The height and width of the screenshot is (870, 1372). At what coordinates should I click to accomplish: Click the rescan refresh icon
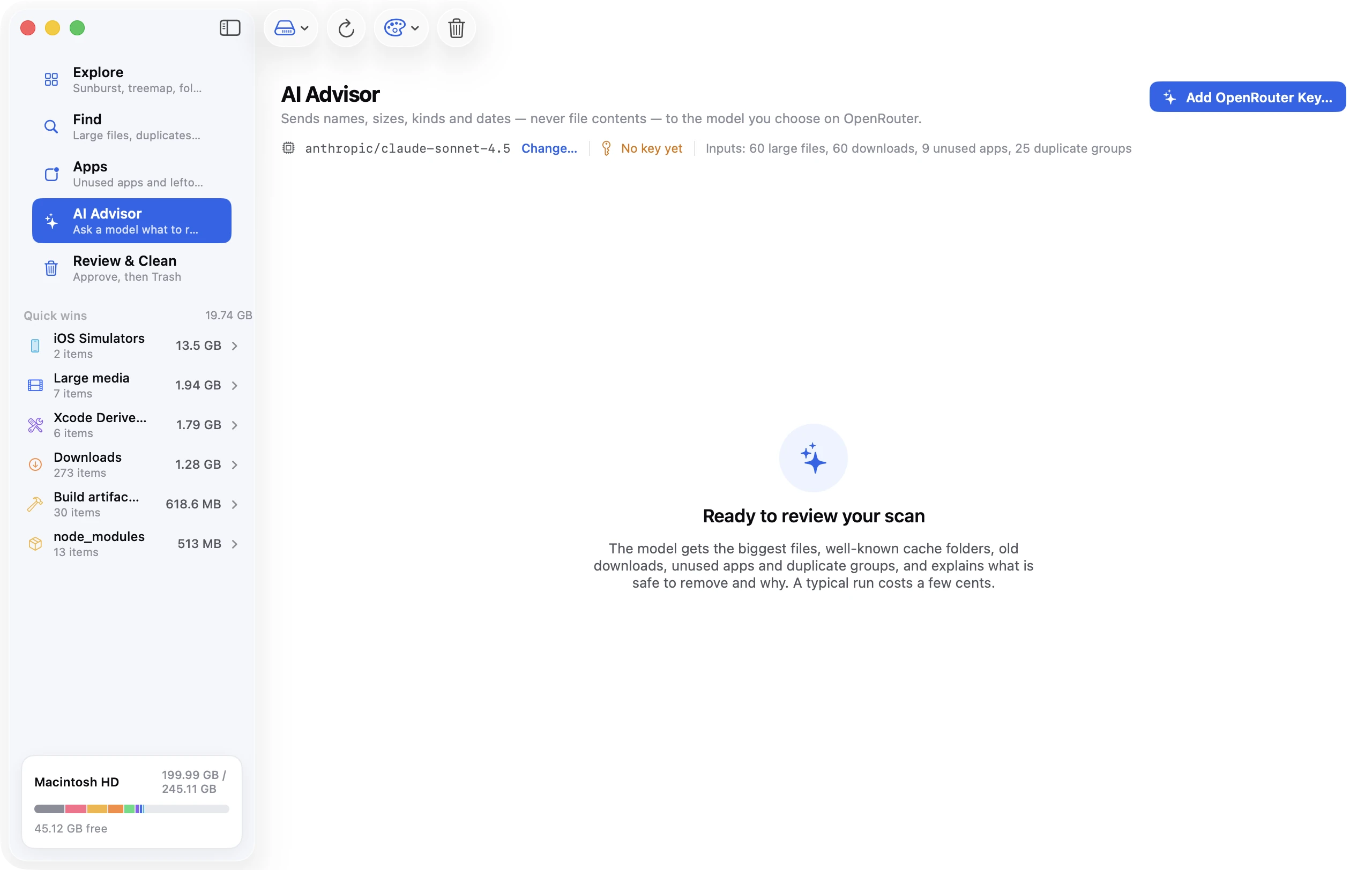pyautogui.click(x=346, y=28)
